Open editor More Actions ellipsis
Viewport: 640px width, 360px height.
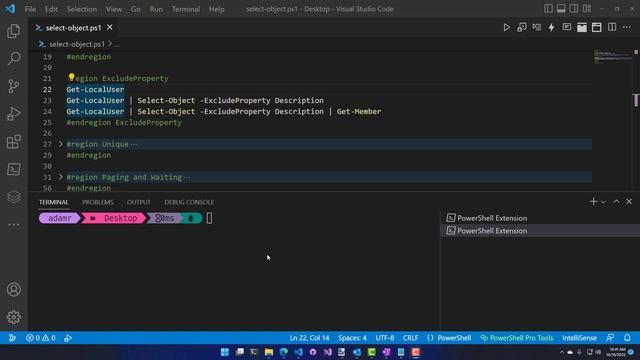tap(627, 27)
